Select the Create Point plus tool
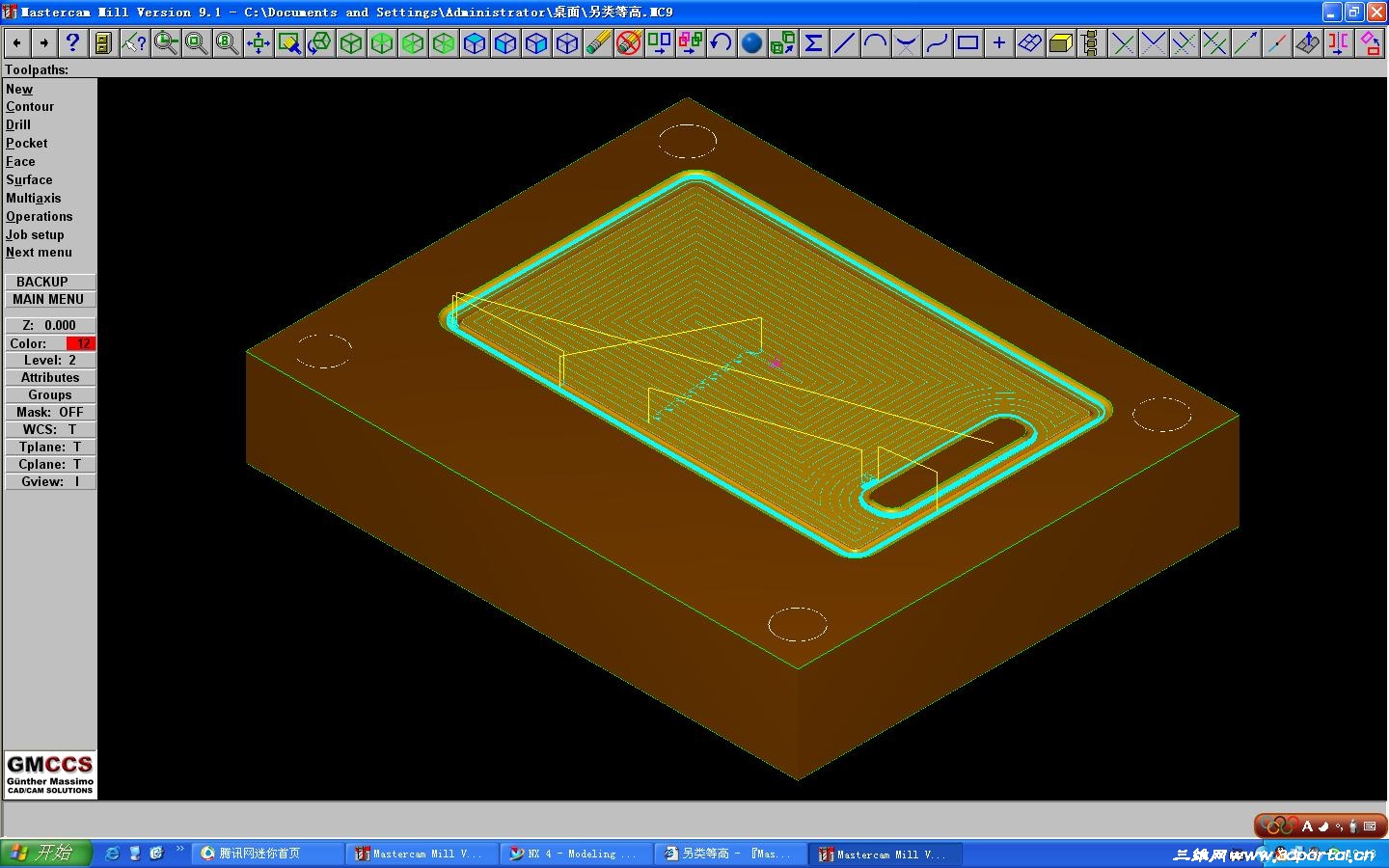 click(998, 42)
